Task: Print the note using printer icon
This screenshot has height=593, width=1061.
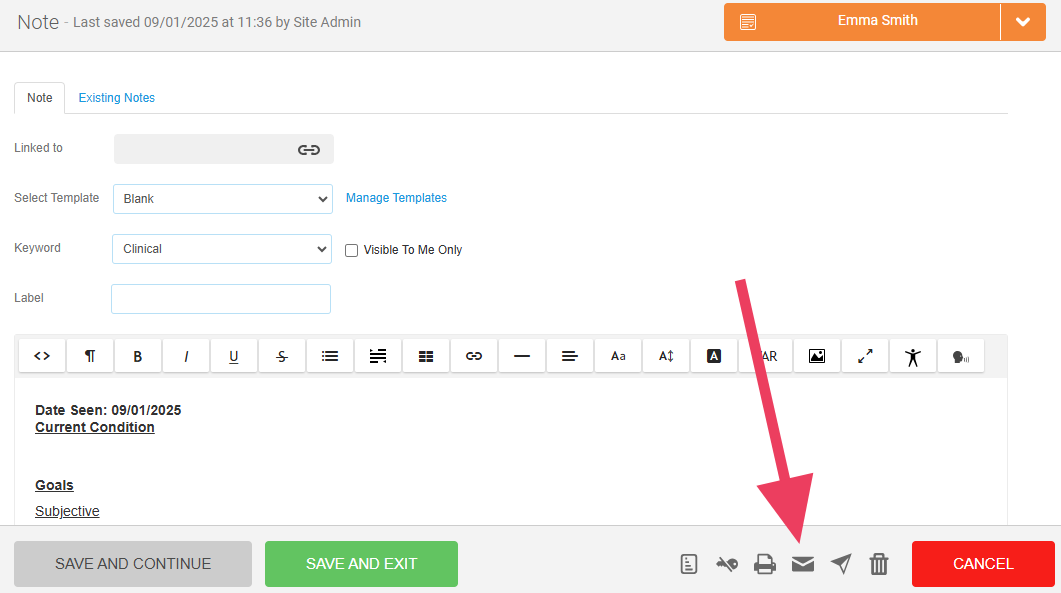Action: pos(765,564)
